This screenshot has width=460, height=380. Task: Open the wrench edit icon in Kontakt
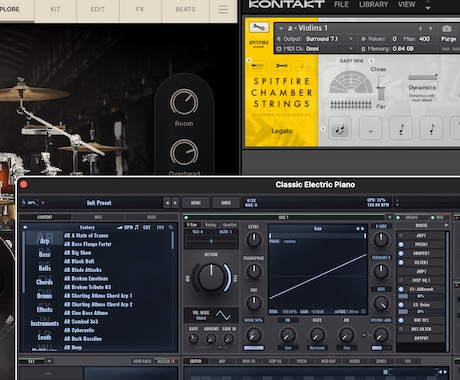[x=258, y=27]
